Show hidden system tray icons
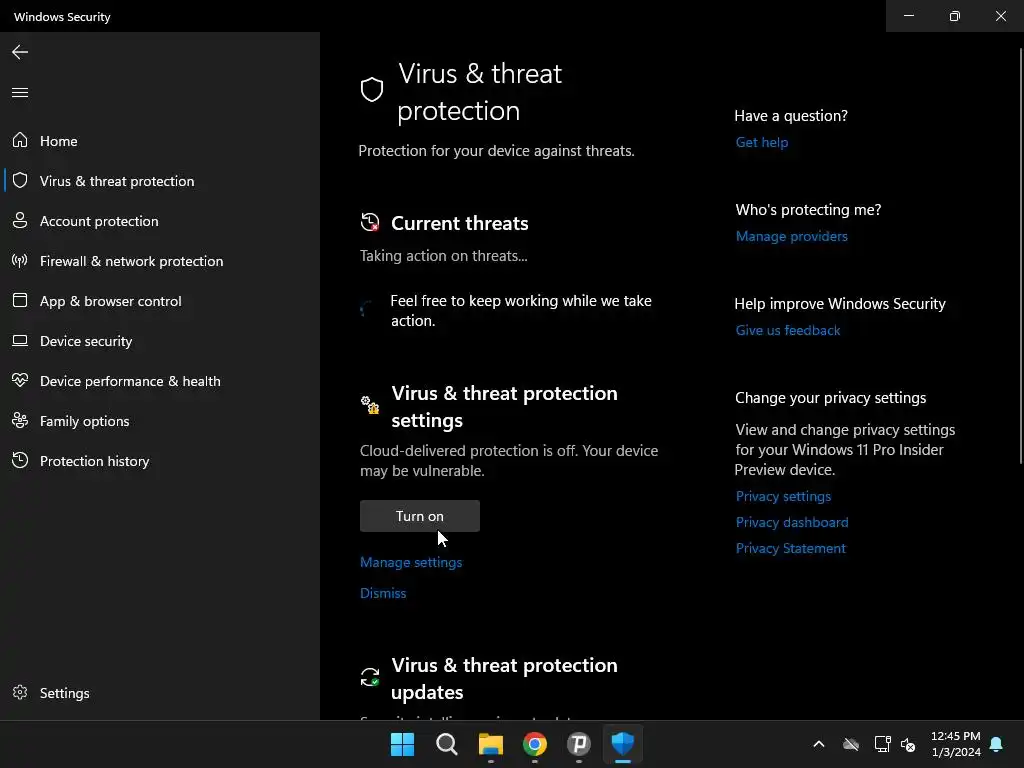This screenshot has width=1024, height=768. pos(819,744)
